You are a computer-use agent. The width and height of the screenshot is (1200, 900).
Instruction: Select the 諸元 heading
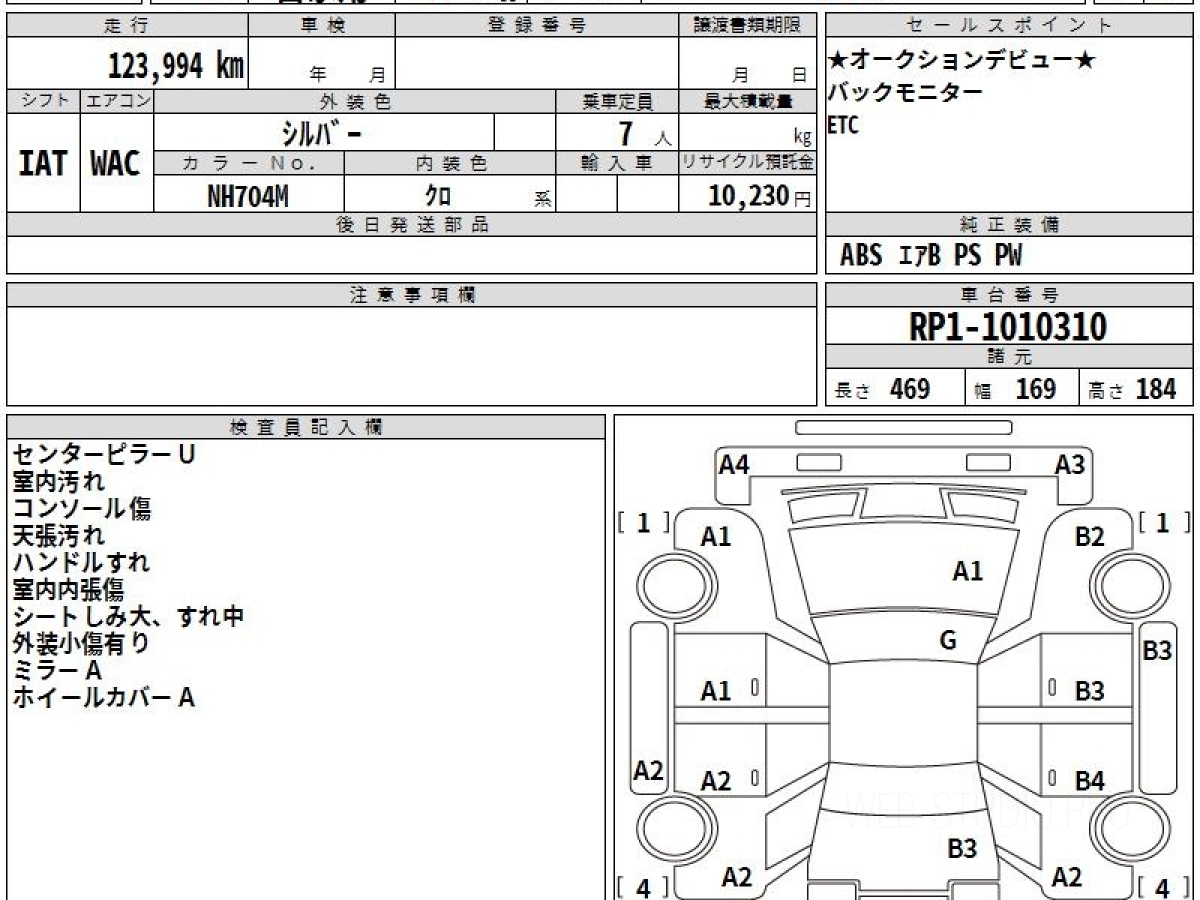1009,357
